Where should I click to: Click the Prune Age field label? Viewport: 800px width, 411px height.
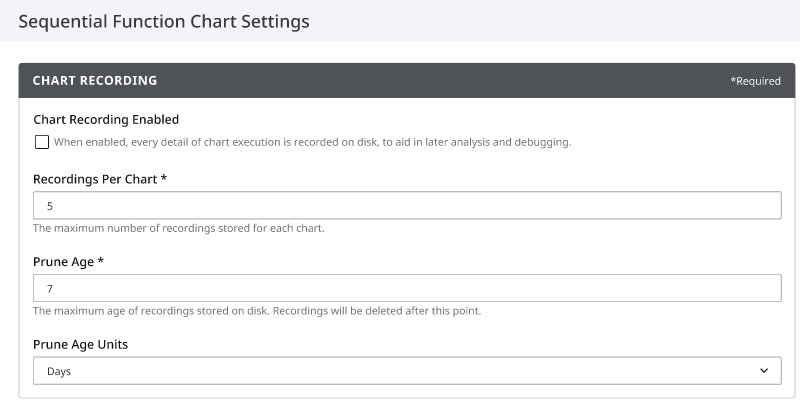pos(64,262)
